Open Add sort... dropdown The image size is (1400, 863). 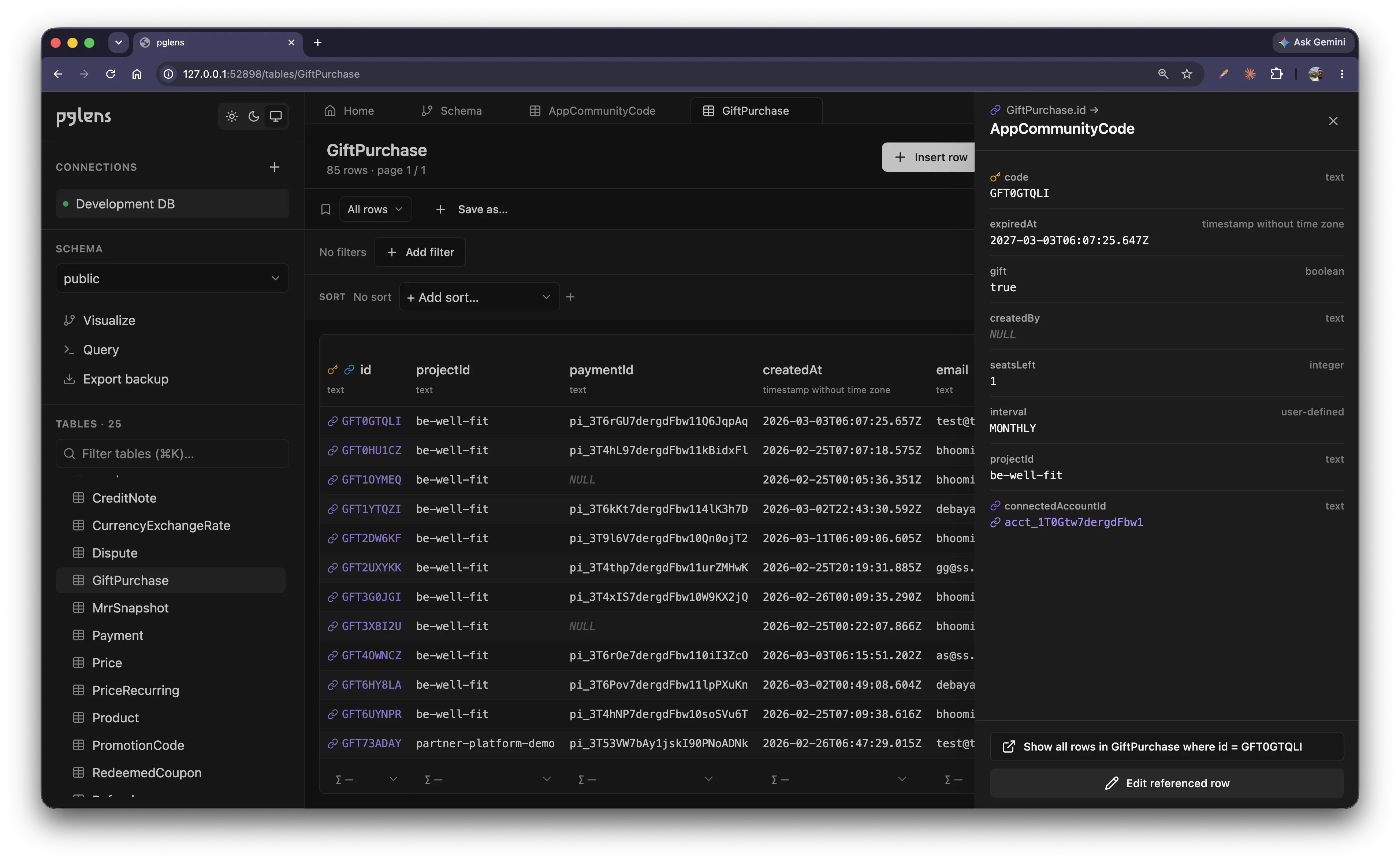click(x=479, y=297)
